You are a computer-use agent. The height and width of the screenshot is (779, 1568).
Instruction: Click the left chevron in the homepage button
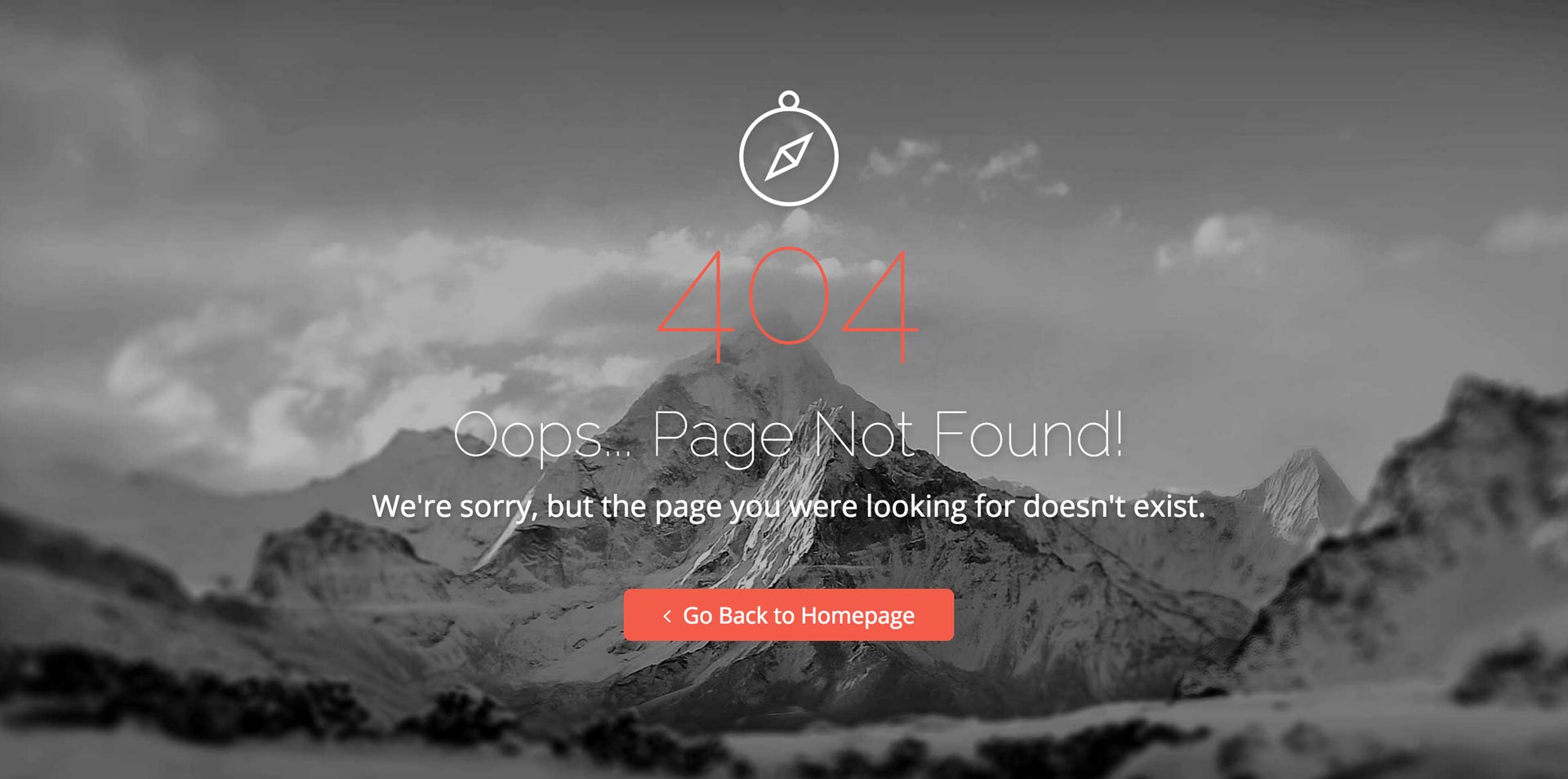[667, 616]
